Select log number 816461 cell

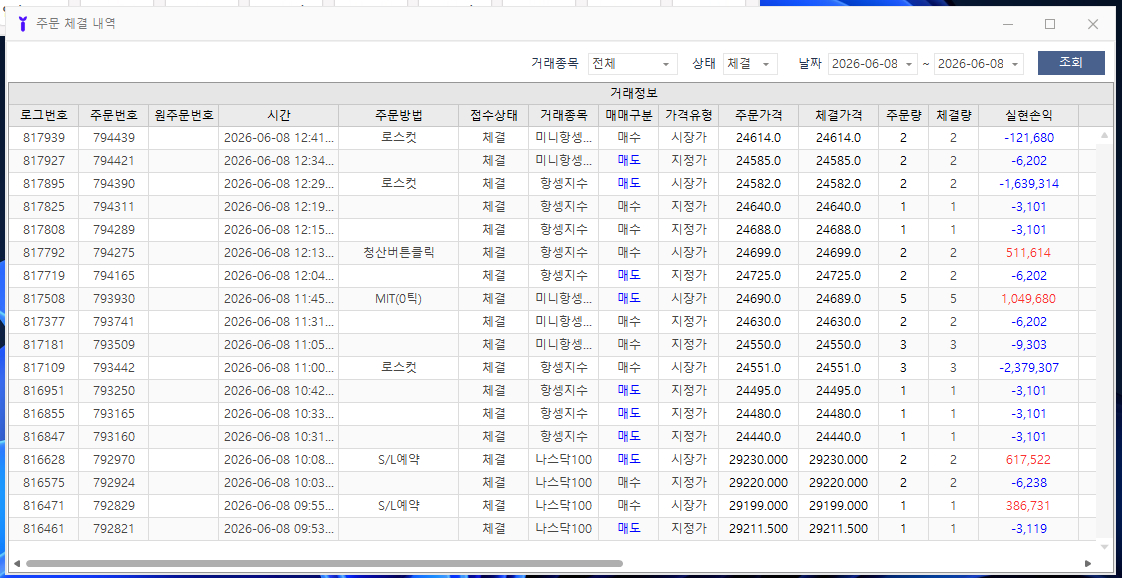pyautogui.click(x=44, y=529)
